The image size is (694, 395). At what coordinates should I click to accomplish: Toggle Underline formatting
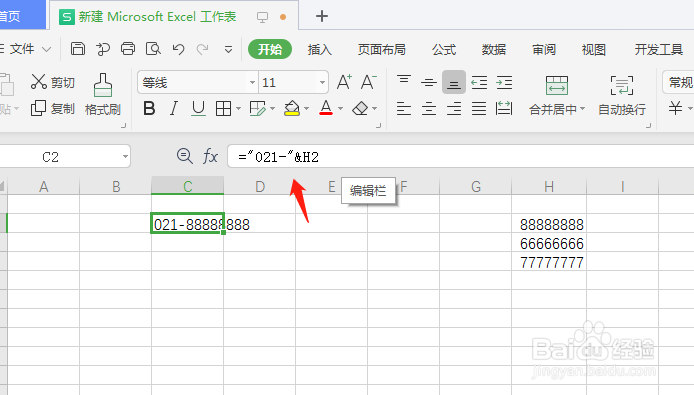coord(198,108)
